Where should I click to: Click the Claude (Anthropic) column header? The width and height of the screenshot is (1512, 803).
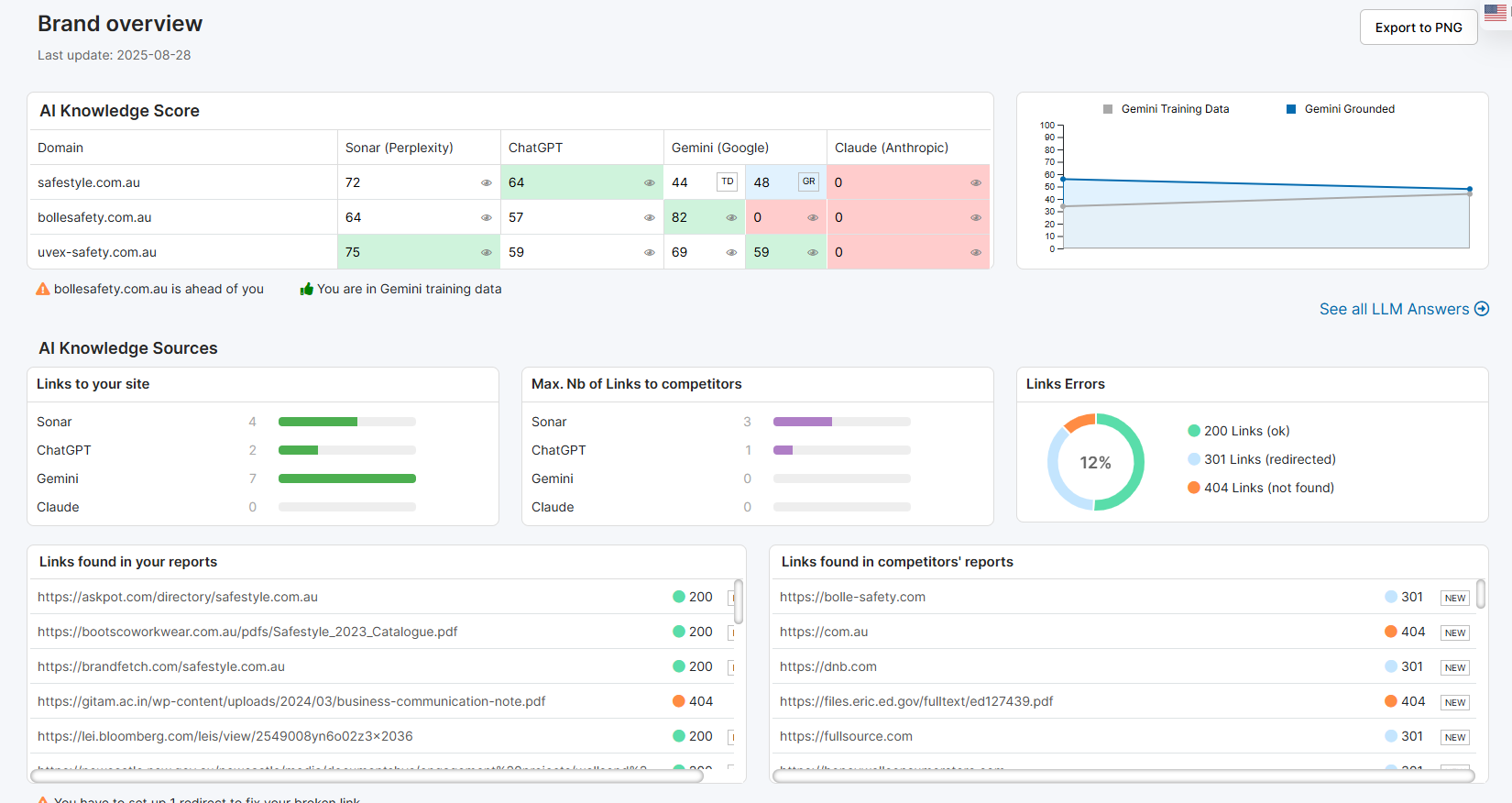908,148
